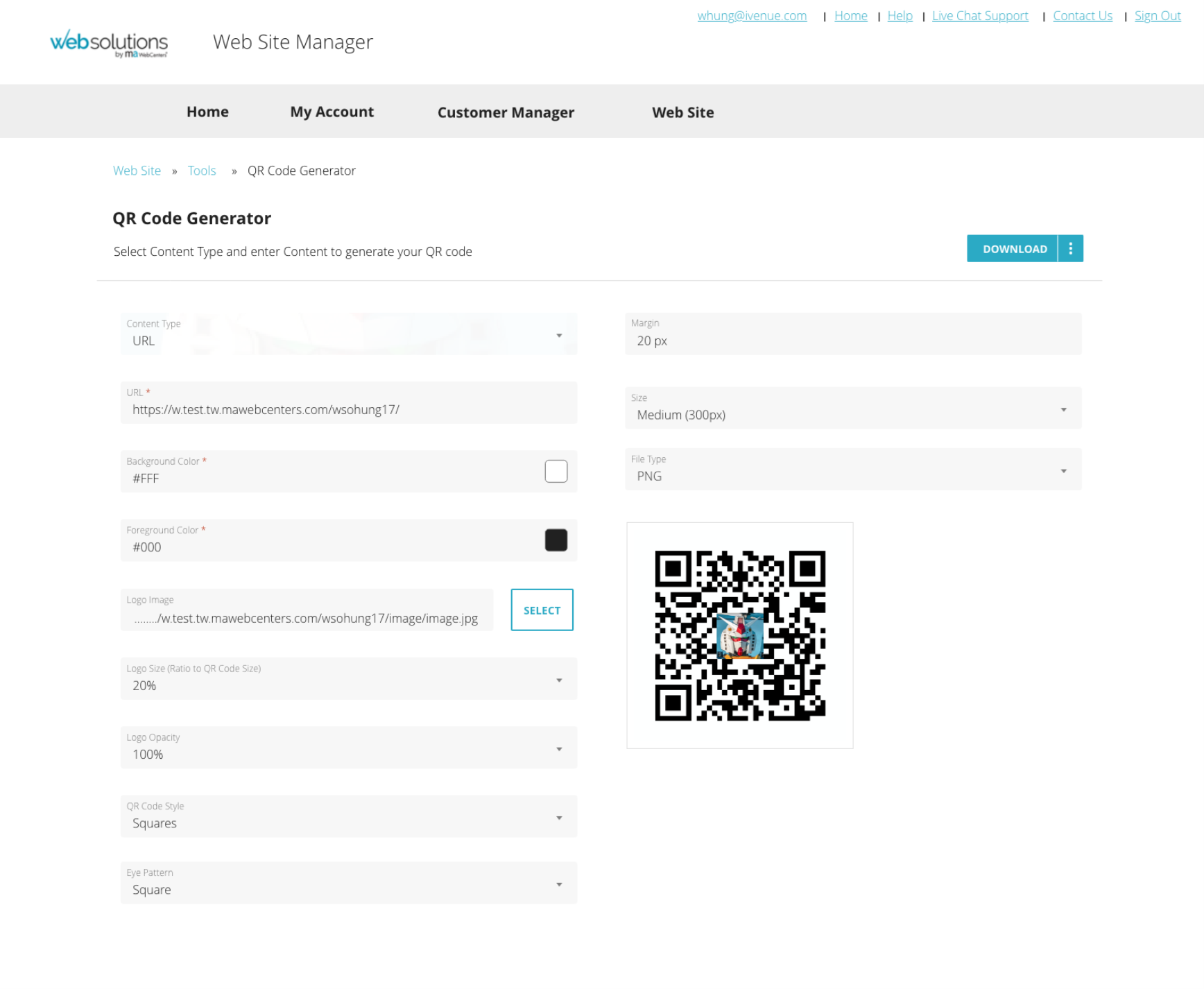
Task: Expand the Content Type dropdown
Action: pos(349,334)
